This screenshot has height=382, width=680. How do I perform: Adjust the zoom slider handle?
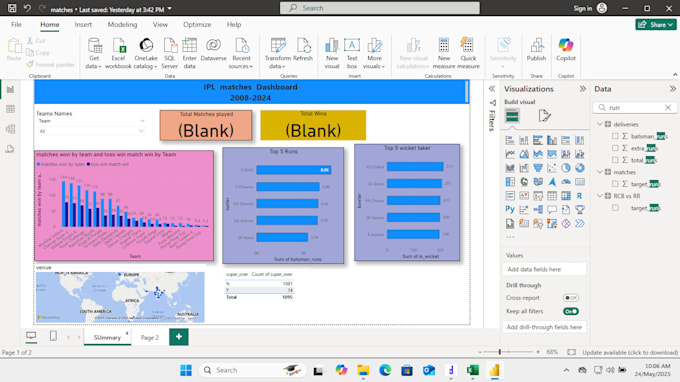(500, 352)
